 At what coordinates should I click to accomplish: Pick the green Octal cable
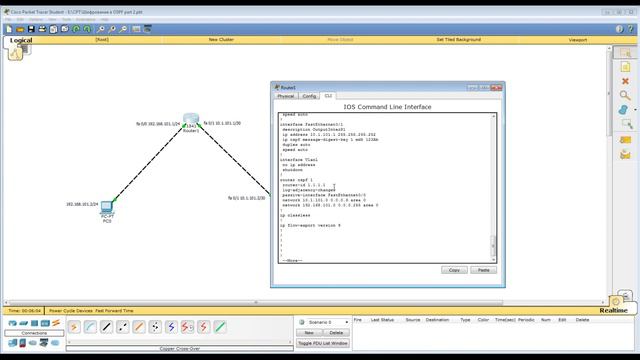tap(220, 327)
